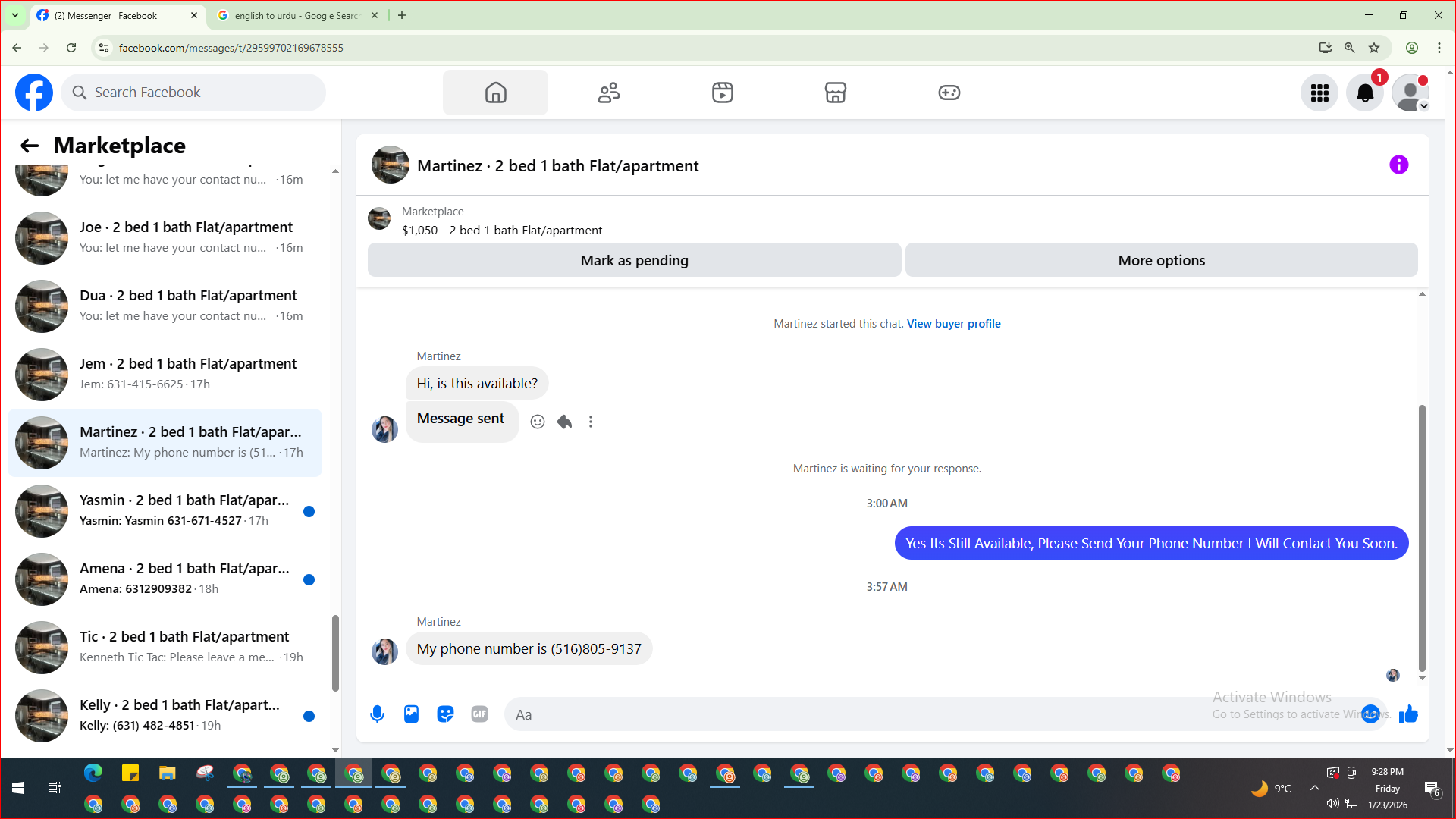Open the GIF picker icon
1456x819 pixels.
coord(479,714)
